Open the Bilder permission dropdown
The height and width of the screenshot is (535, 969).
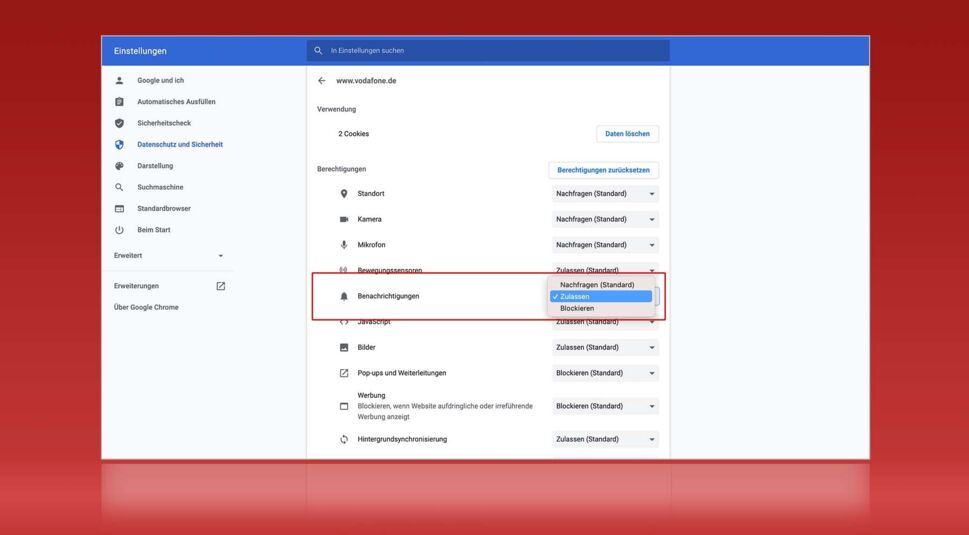pos(605,348)
